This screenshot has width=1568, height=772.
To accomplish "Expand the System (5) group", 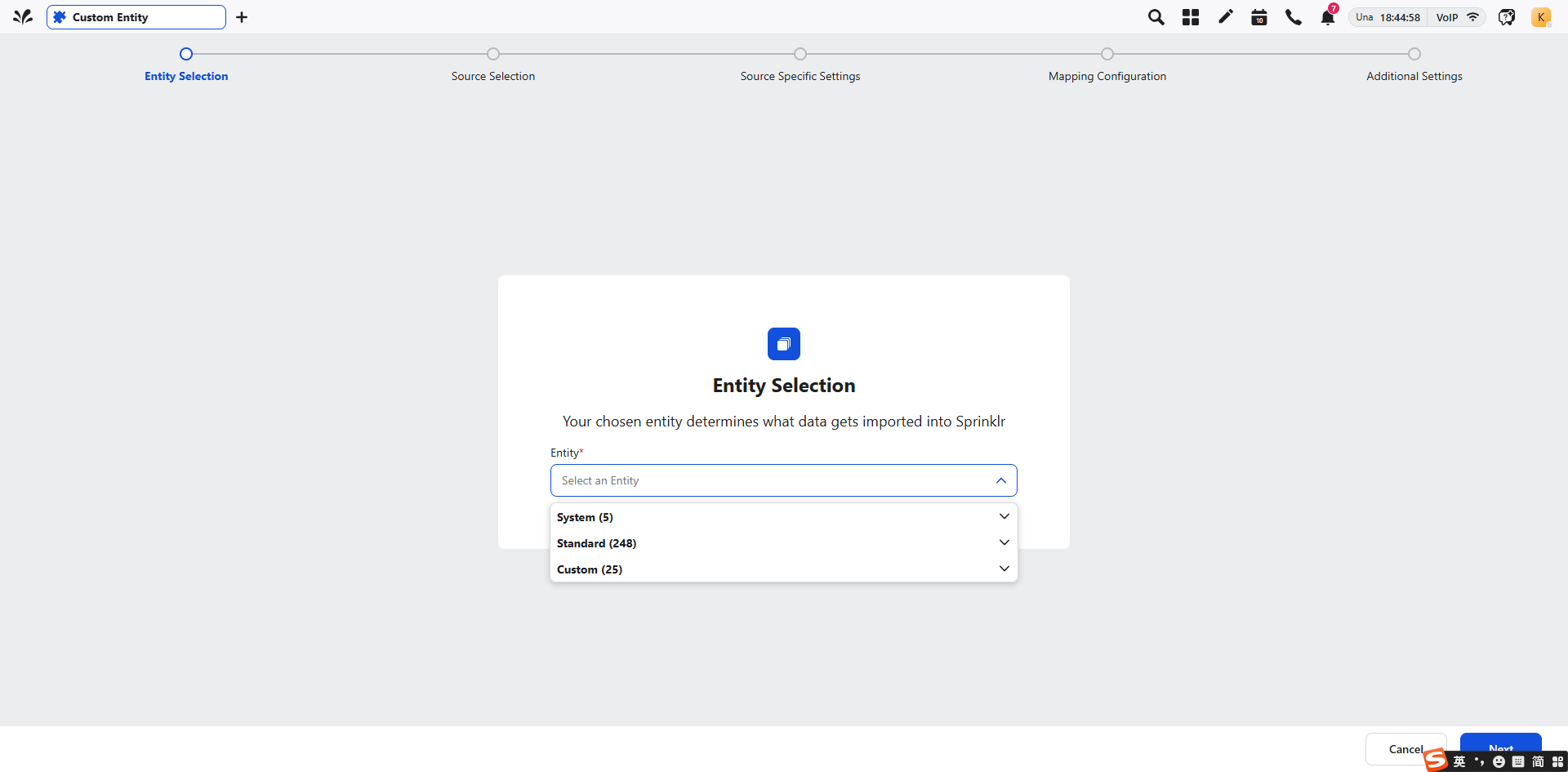I will click(x=784, y=517).
